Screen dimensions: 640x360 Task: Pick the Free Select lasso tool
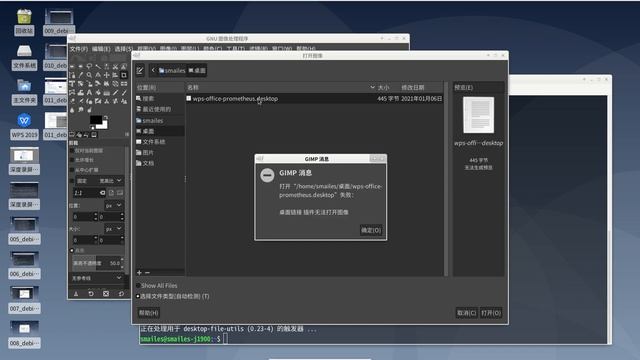click(x=89, y=66)
